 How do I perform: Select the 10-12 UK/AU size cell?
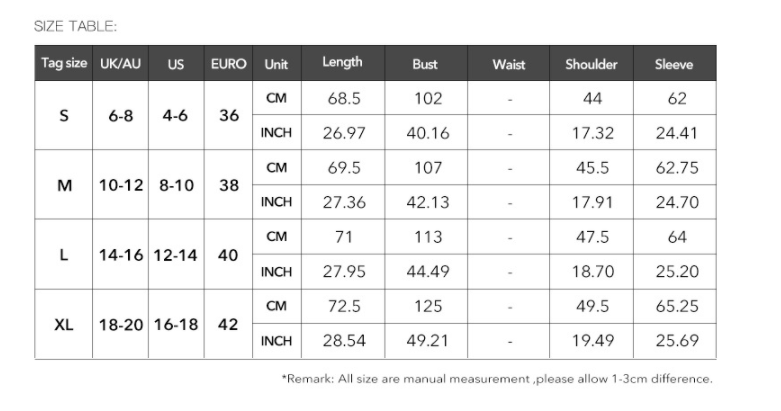121,185
